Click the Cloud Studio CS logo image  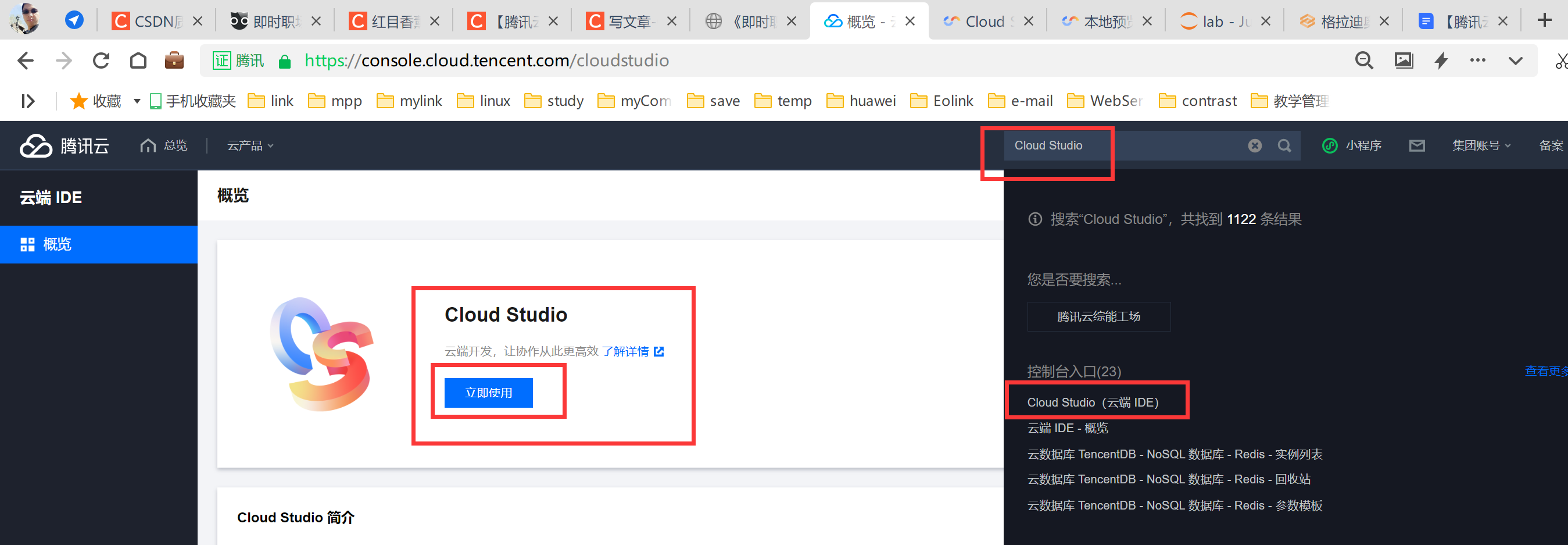(322, 354)
